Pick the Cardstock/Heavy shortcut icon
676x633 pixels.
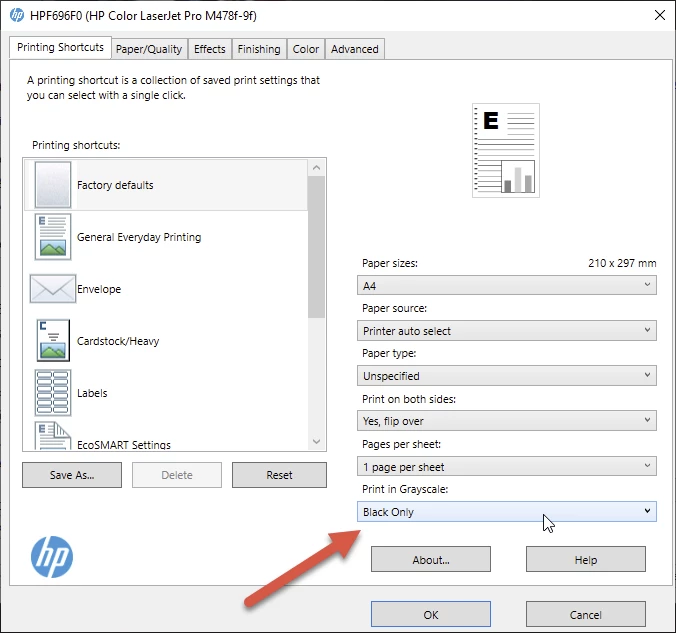[53, 340]
